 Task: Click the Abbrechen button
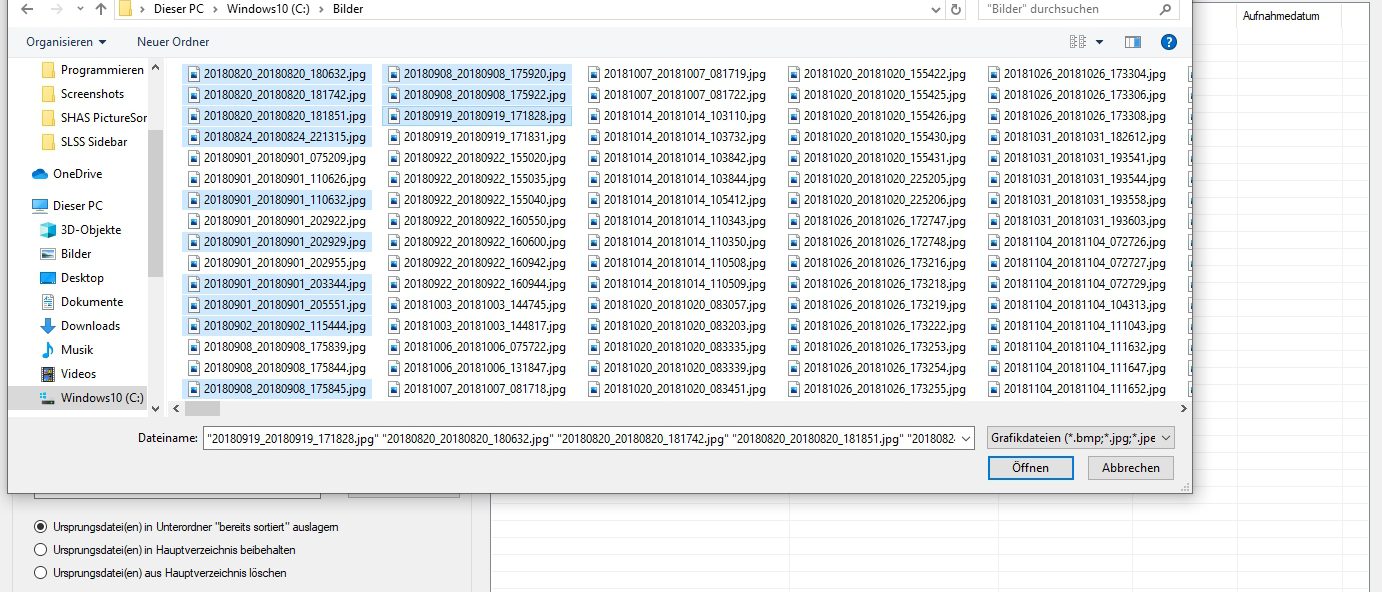pyautogui.click(x=1130, y=468)
